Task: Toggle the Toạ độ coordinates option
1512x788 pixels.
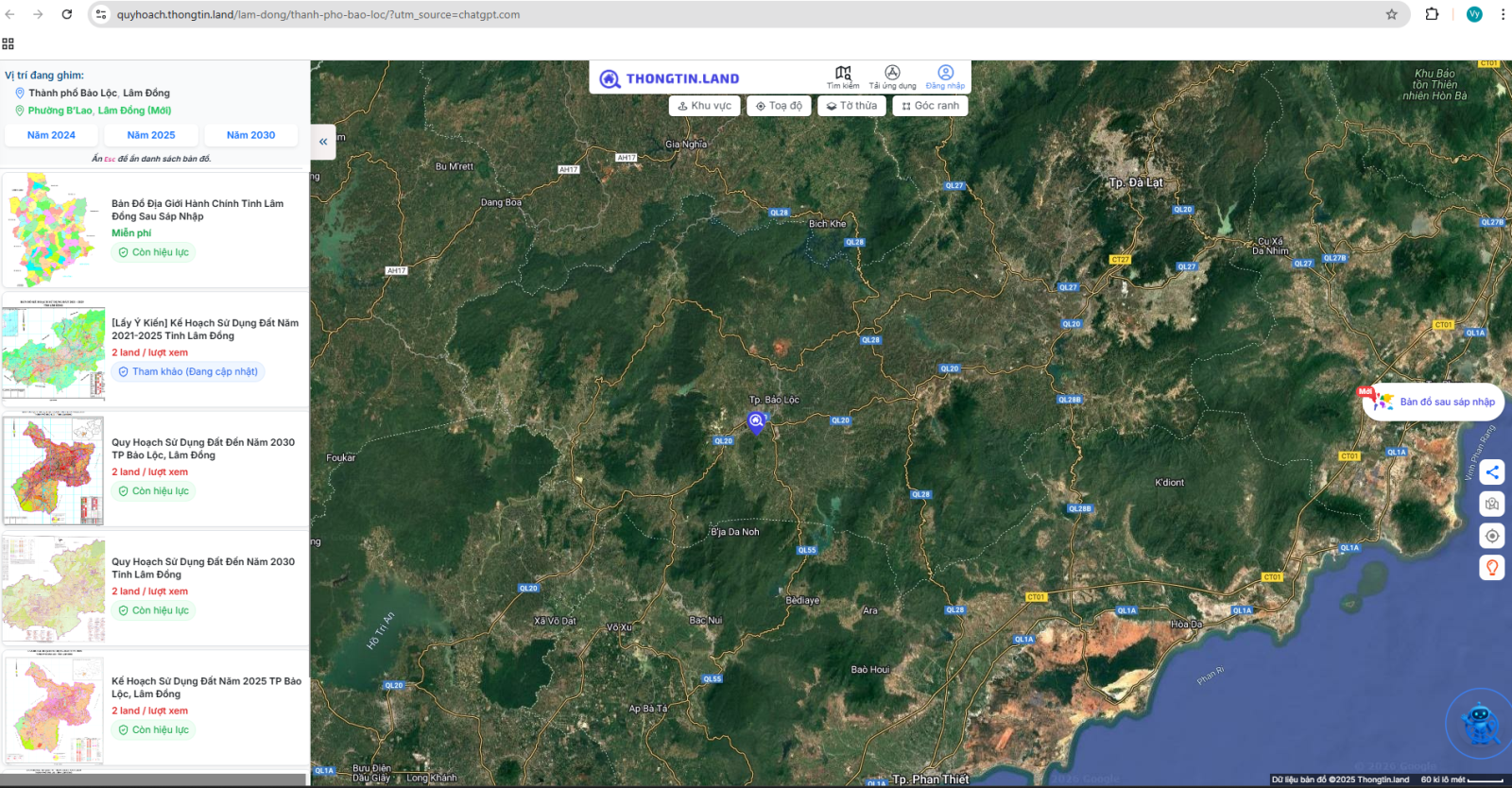Action: (779, 106)
